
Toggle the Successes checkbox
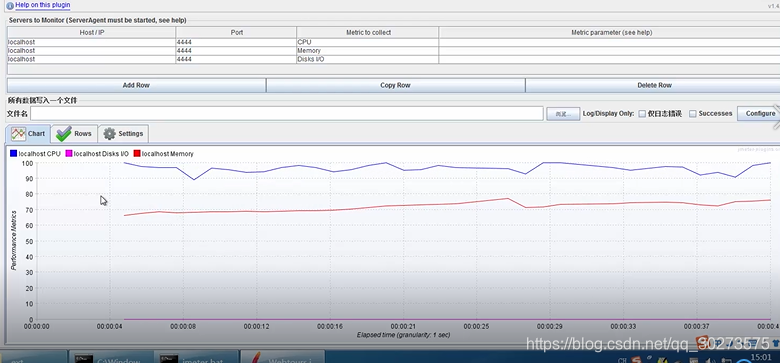[x=692, y=114]
